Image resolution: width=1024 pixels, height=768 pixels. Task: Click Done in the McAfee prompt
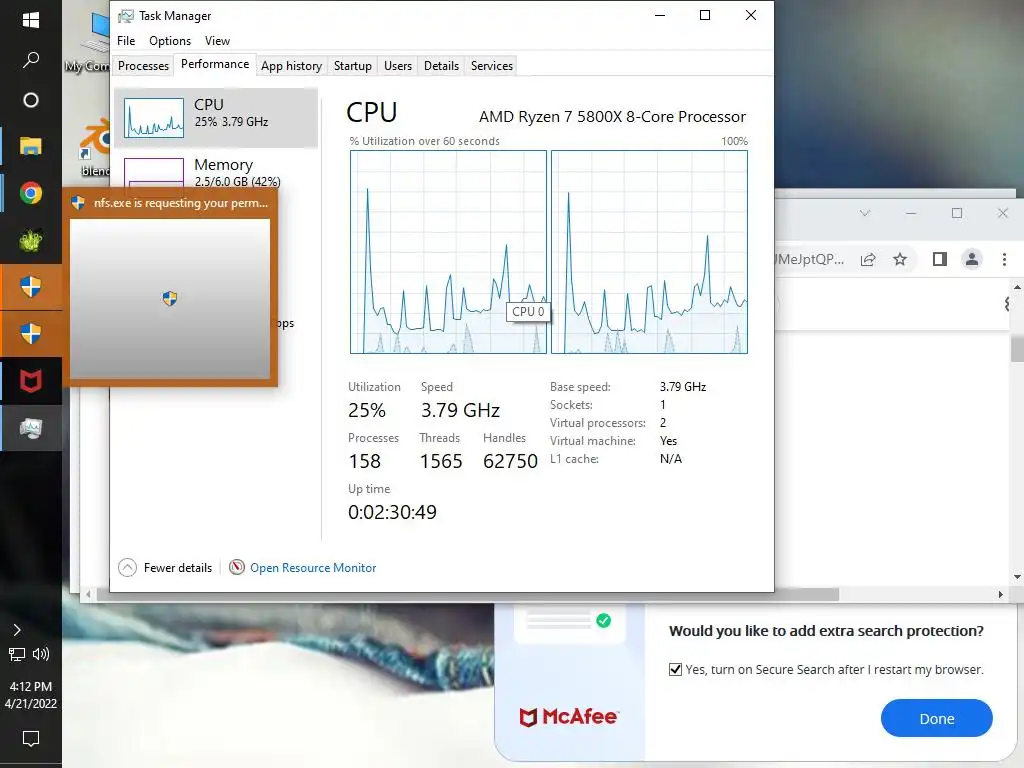click(936, 718)
